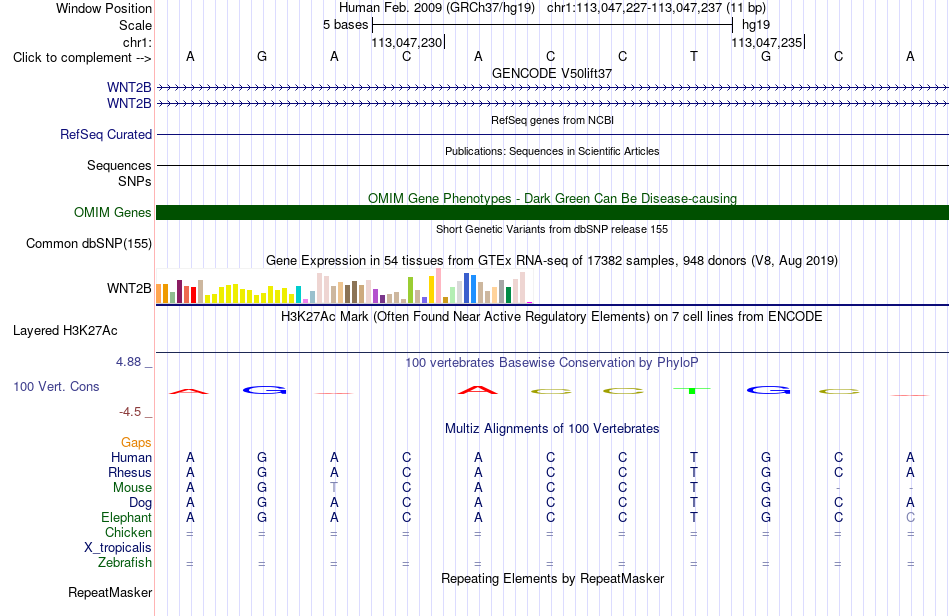950x616 pixels.
Task: Click the 'RefSeq Curated' track label
Action: pos(105,134)
